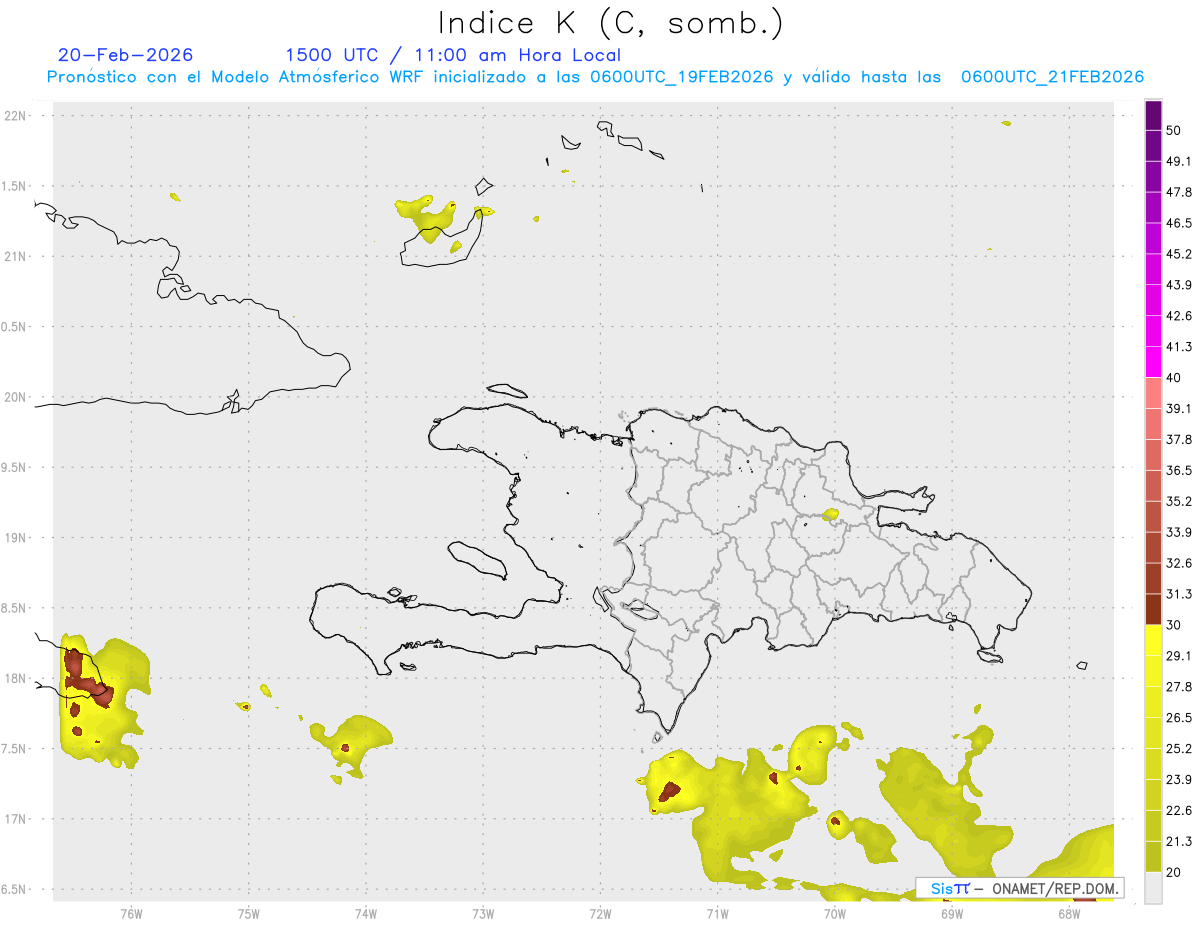Click the dark purple swatch above 50

point(1154,115)
